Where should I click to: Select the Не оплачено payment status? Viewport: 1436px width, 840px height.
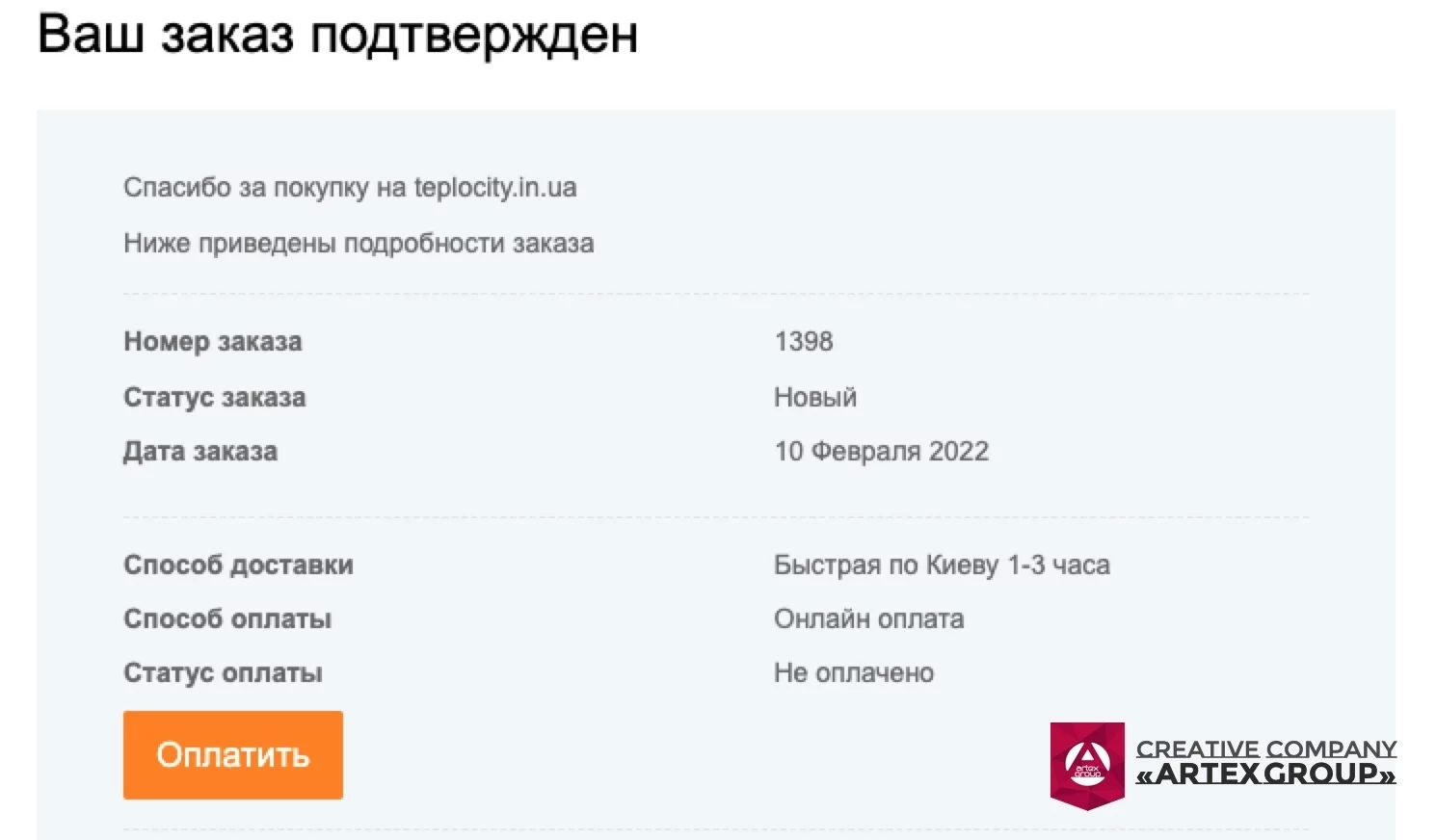[854, 672]
